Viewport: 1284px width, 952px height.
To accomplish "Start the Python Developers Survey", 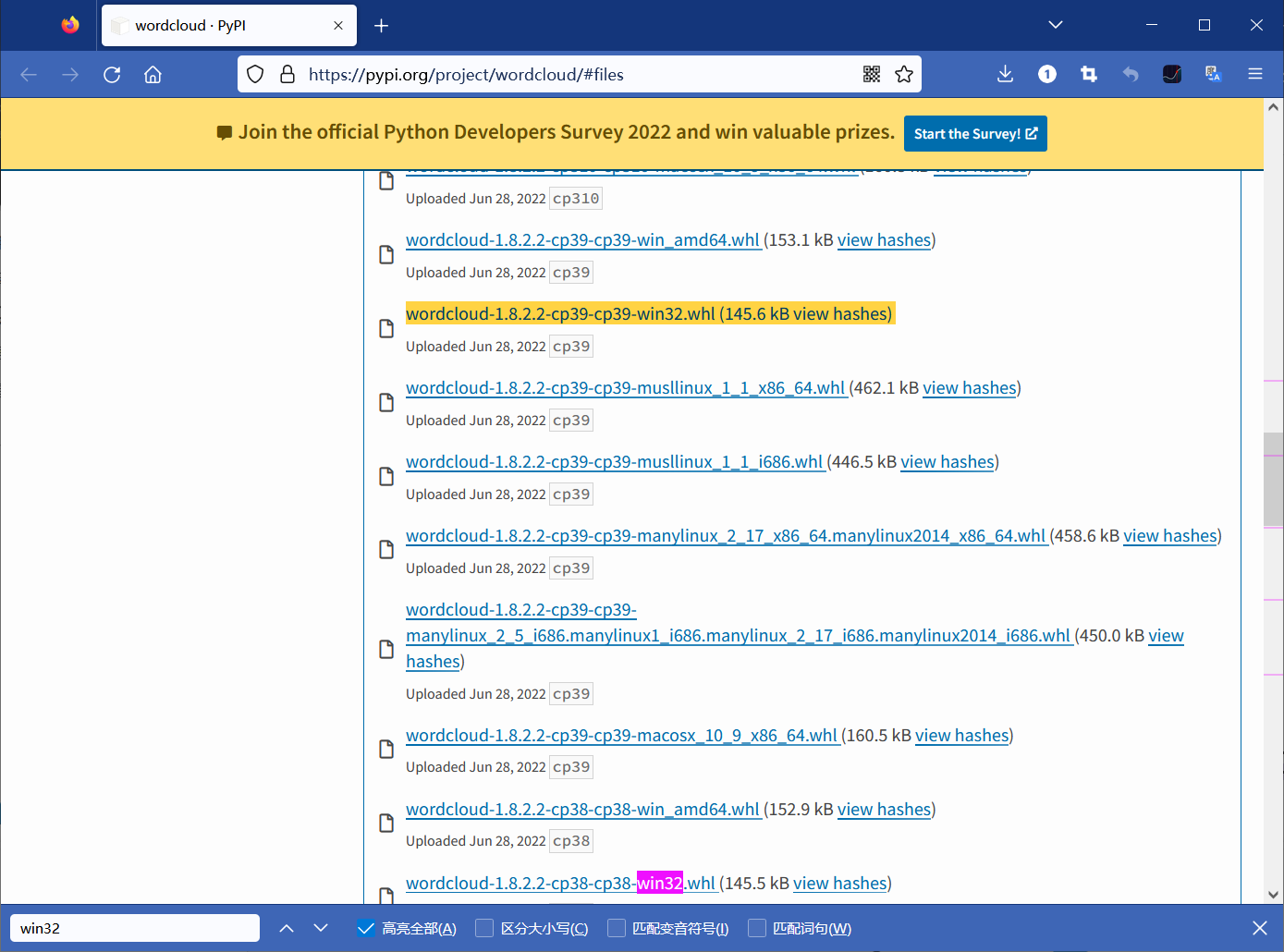I will pos(975,134).
